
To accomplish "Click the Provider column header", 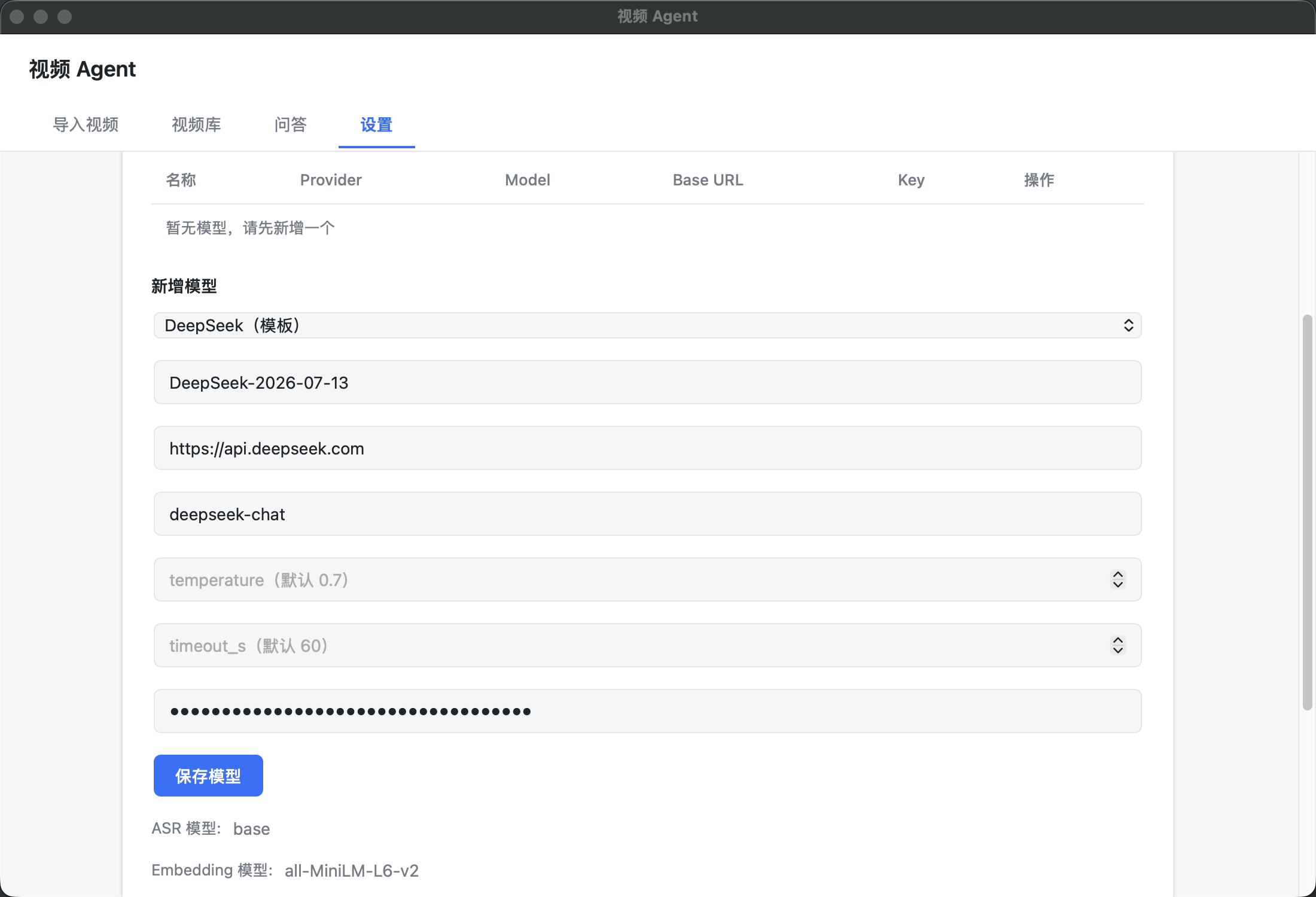I will point(331,180).
